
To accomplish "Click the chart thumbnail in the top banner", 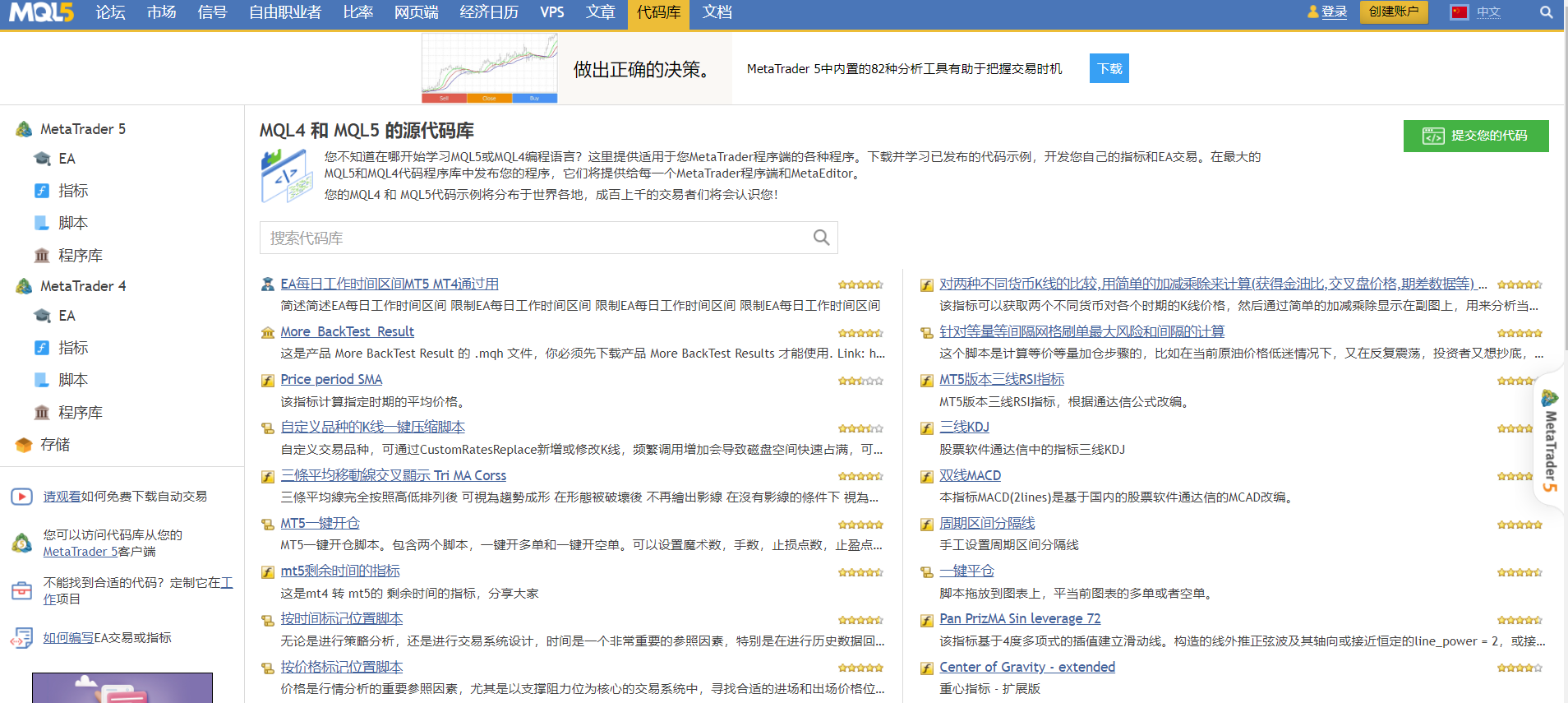I will pos(490,68).
